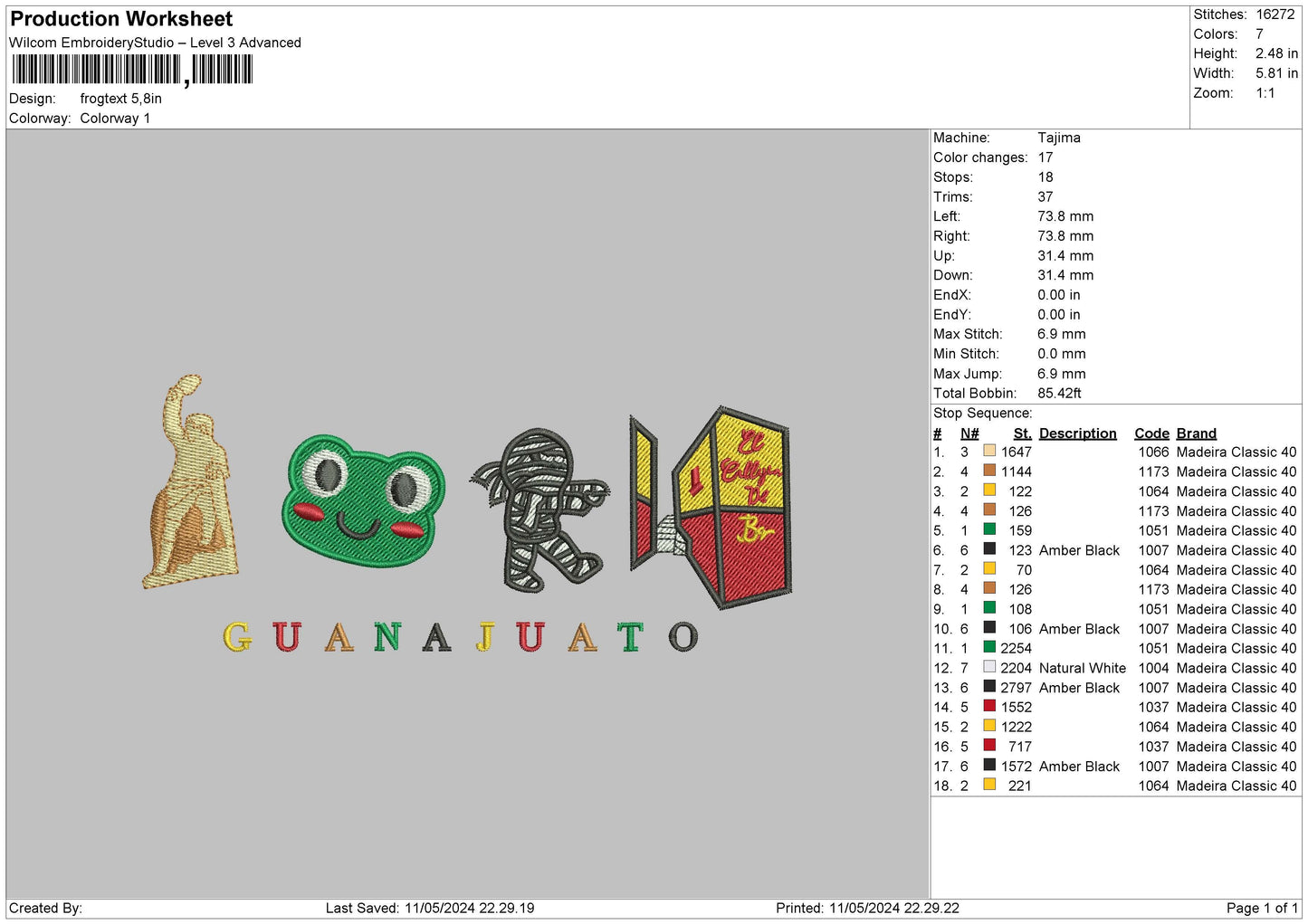1308x924 pixels.
Task: Click the stitch count 717 in row 16
Action: tap(1019, 747)
